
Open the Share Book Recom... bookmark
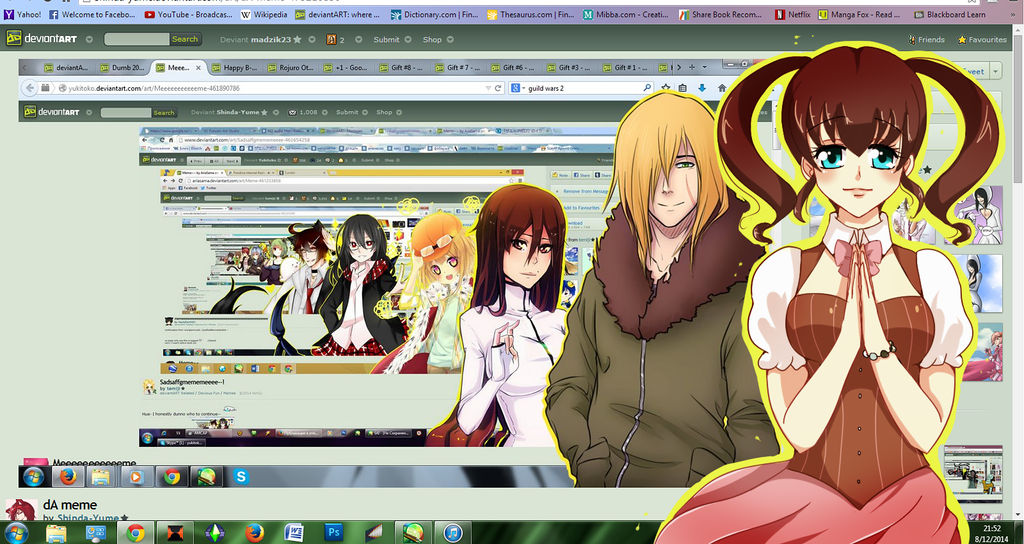(721, 14)
